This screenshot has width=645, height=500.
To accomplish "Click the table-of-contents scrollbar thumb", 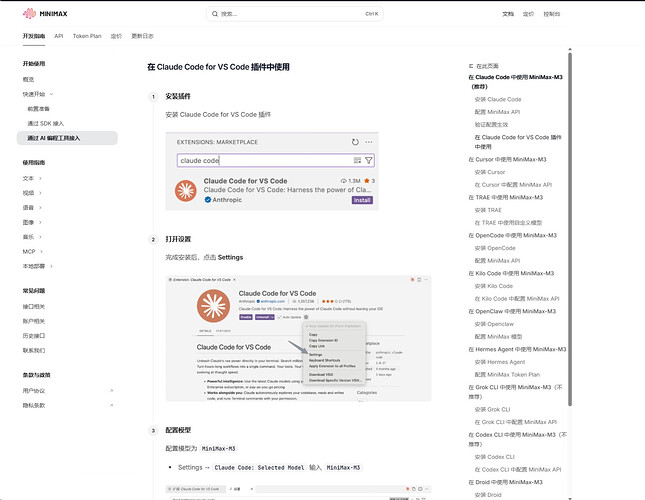I will [570, 229].
